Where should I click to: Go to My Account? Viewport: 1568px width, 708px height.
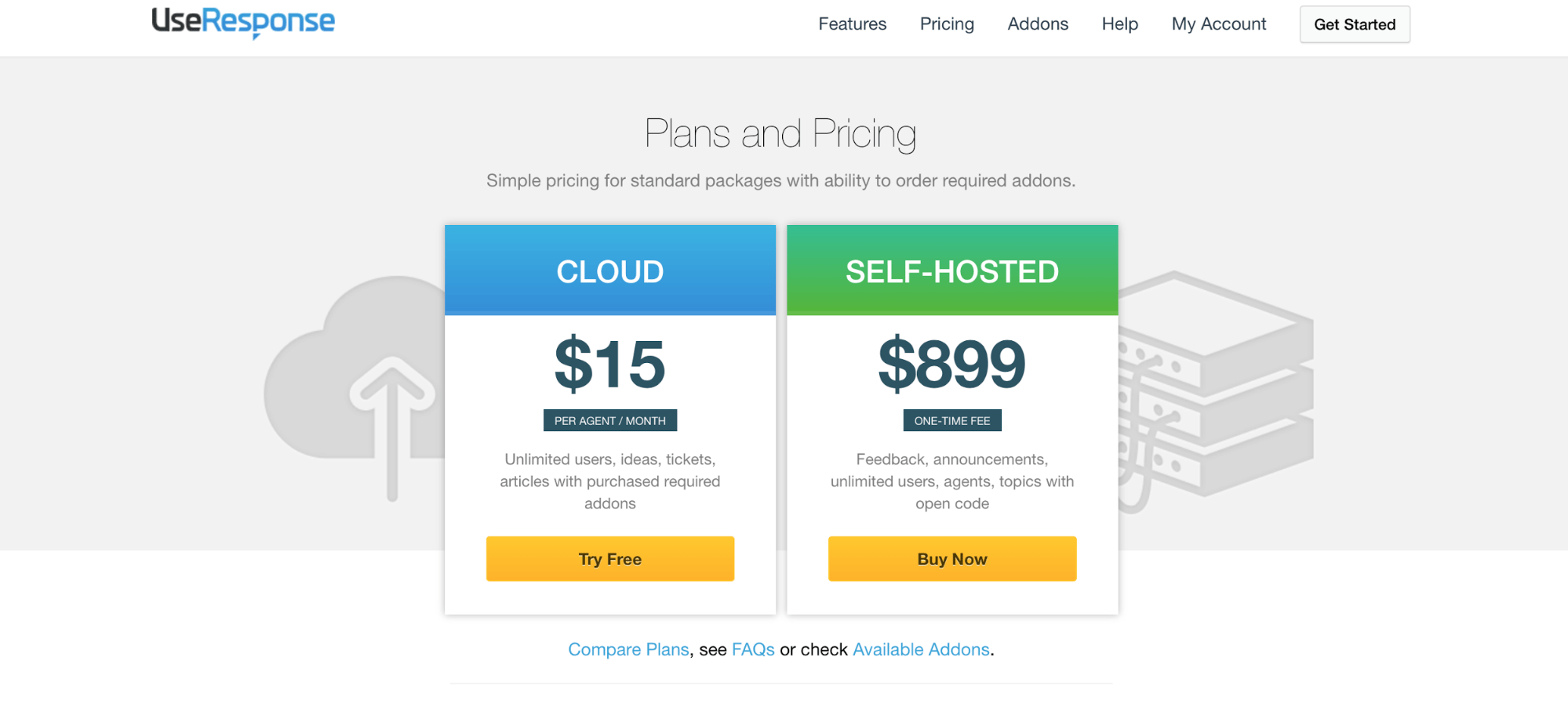point(1218,24)
